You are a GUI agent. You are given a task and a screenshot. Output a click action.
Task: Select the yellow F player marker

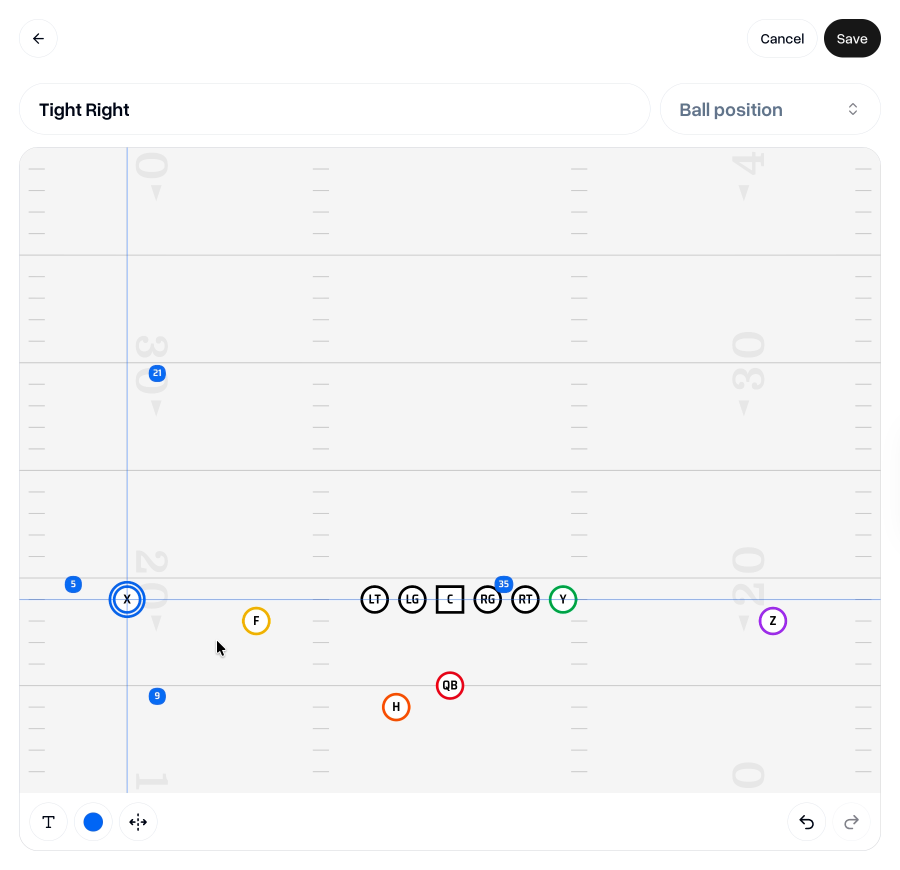[256, 621]
